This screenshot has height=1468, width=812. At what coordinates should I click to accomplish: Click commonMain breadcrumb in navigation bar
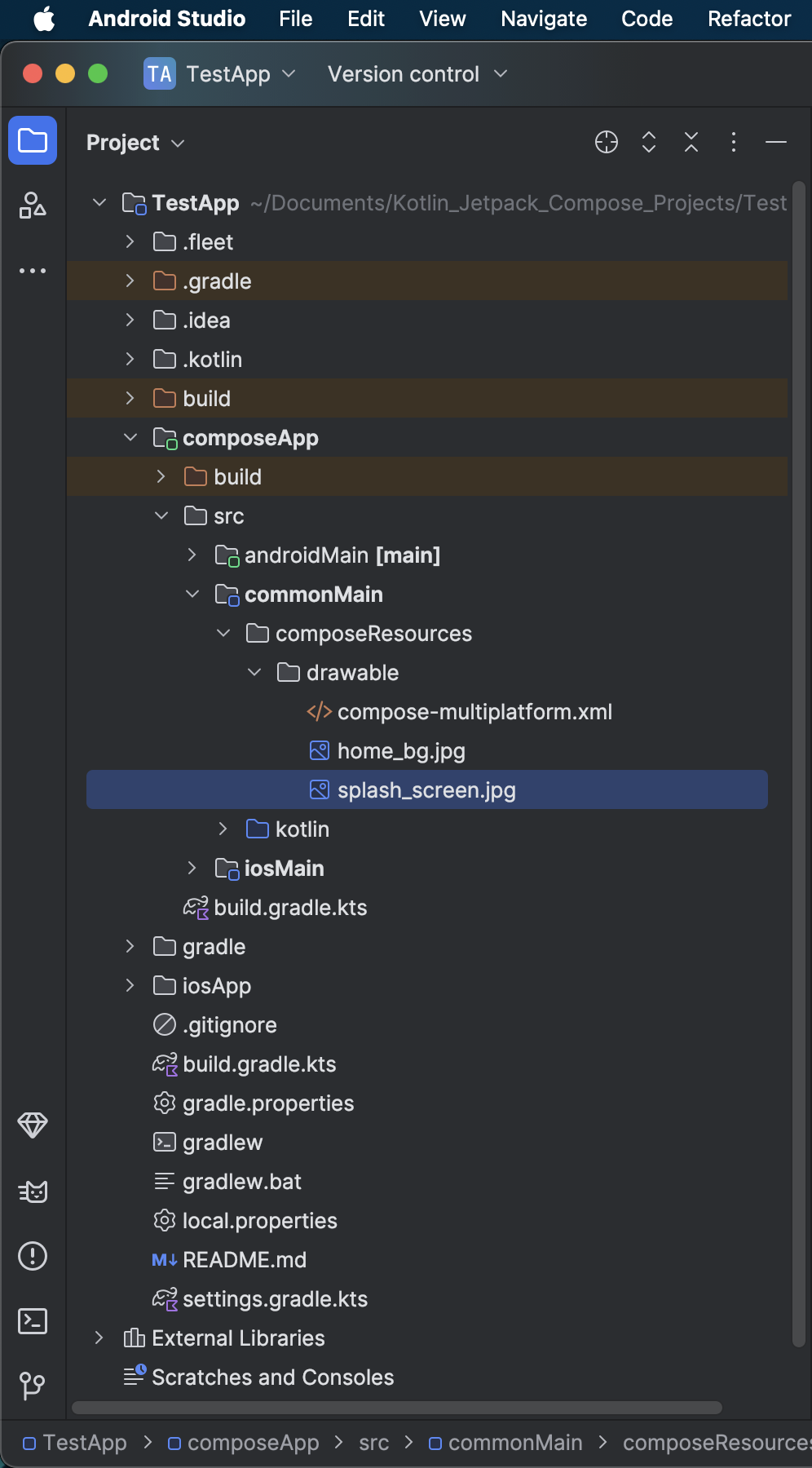tap(505, 1443)
